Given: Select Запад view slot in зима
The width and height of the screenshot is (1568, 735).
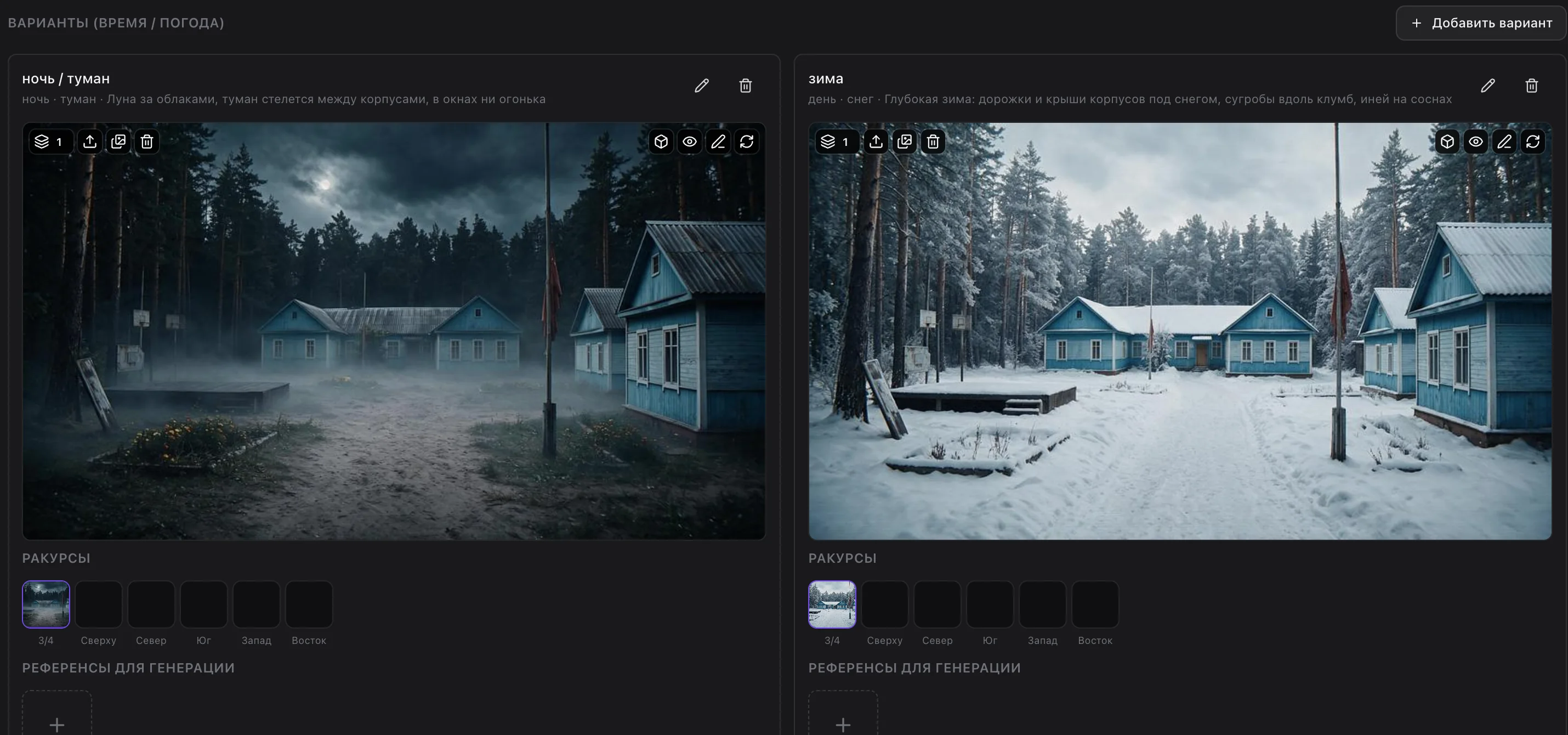Looking at the screenshot, I should coord(1043,604).
